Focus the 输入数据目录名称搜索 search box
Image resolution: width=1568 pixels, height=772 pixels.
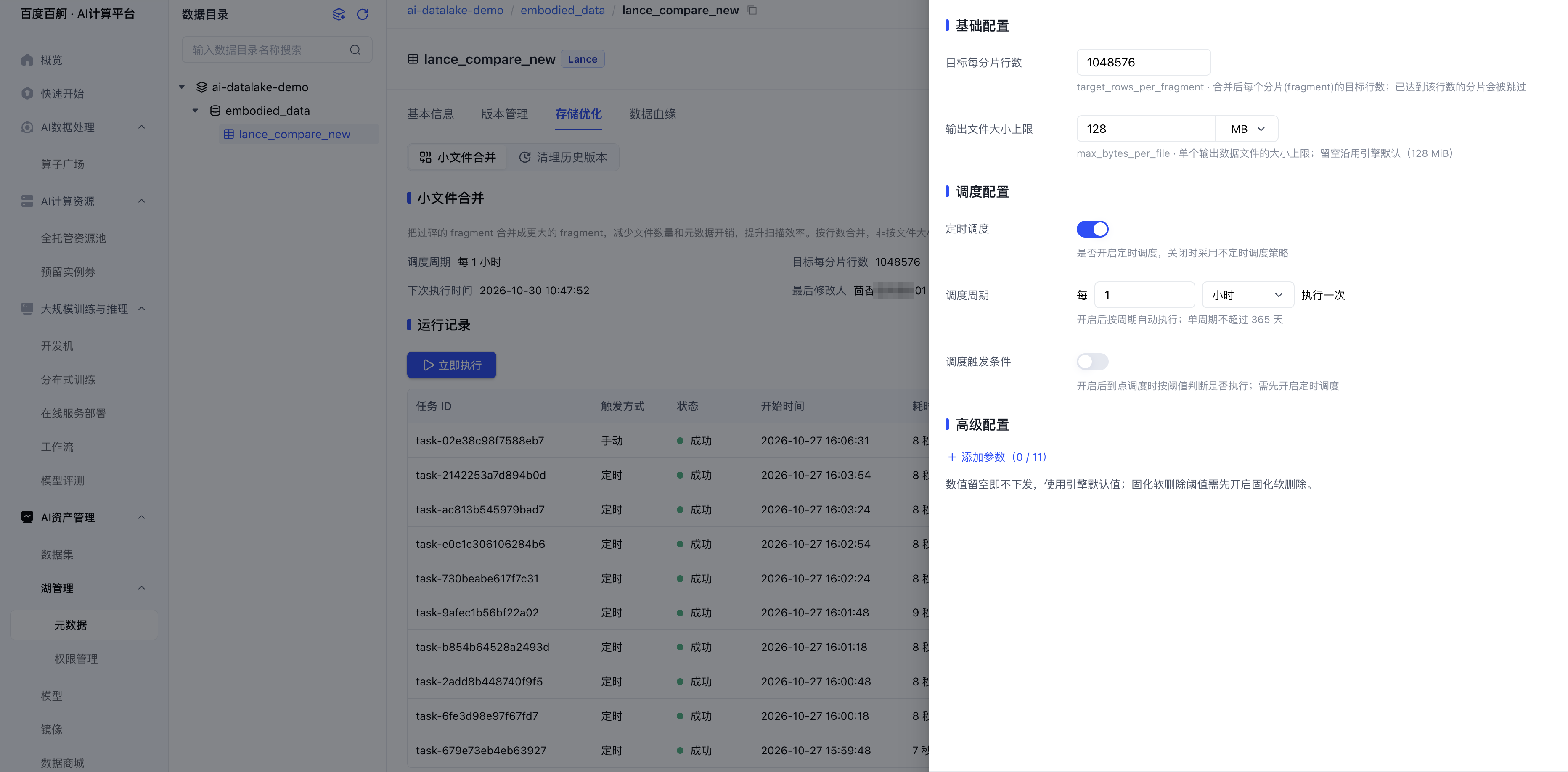pos(276,50)
